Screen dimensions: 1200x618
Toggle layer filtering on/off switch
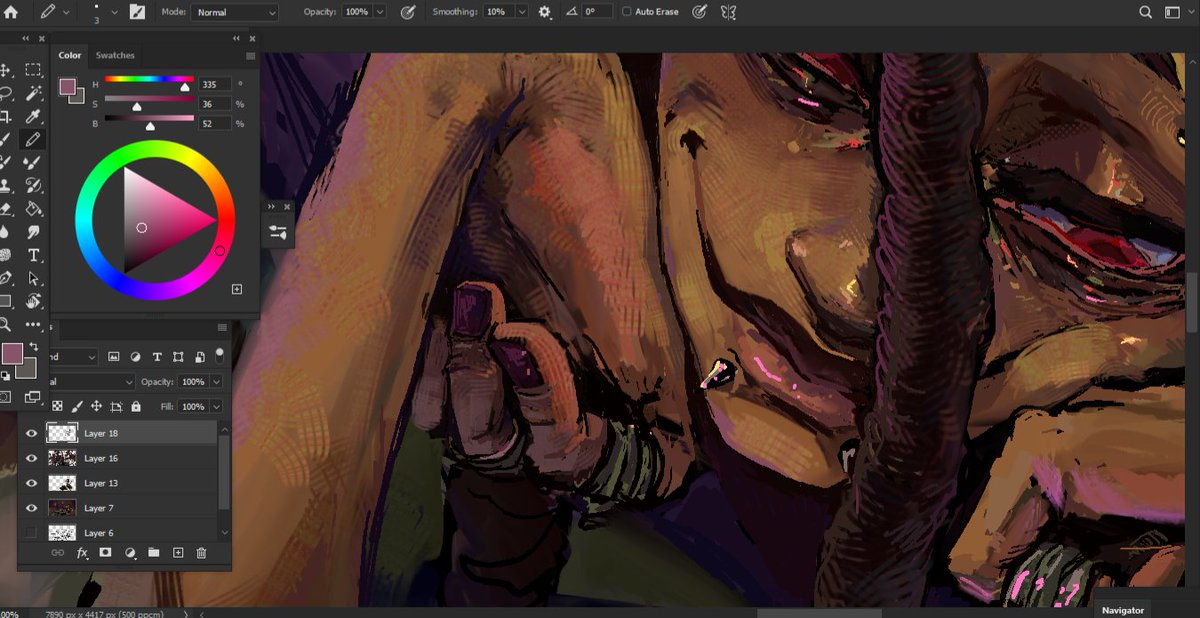[x=219, y=354]
